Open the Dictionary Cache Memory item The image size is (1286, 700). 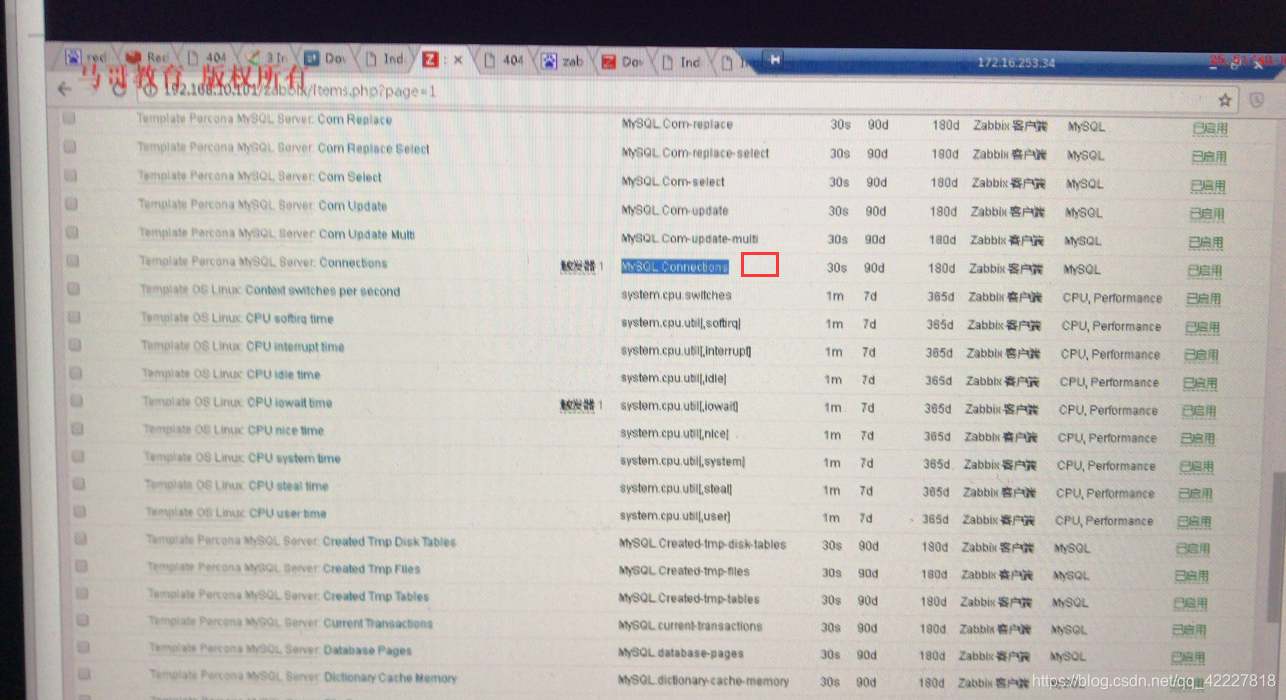point(390,678)
